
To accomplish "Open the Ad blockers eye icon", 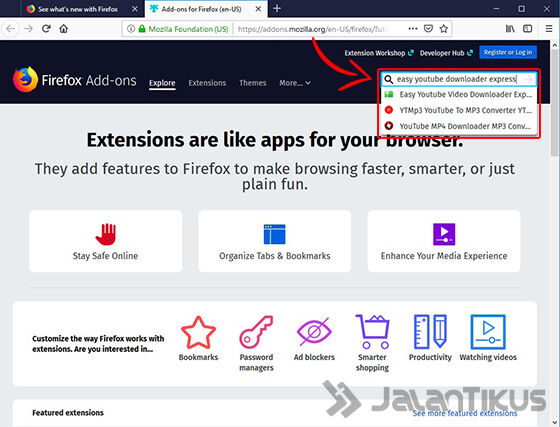I will click(x=314, y=332).
